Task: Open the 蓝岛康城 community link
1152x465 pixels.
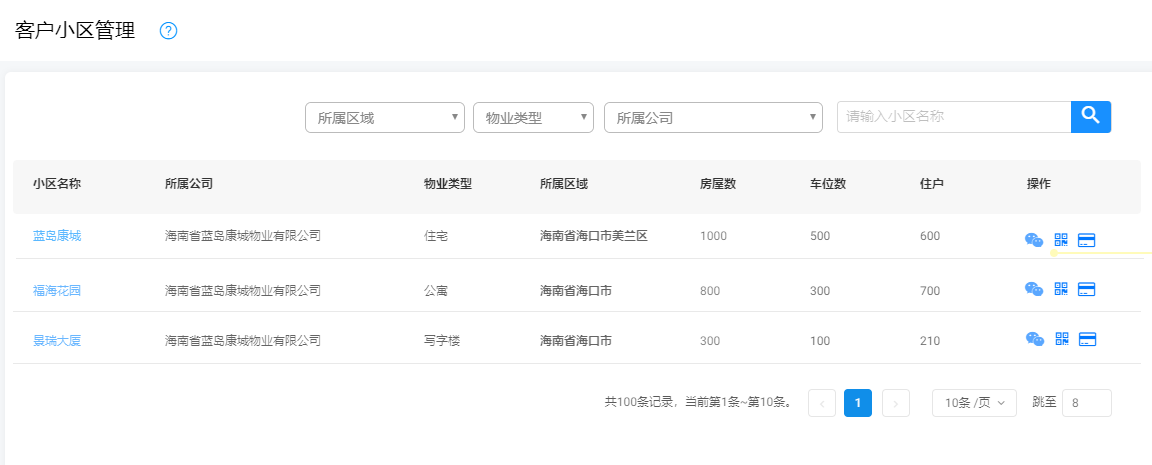Action: pyautogui.click(x=57, y=236)
